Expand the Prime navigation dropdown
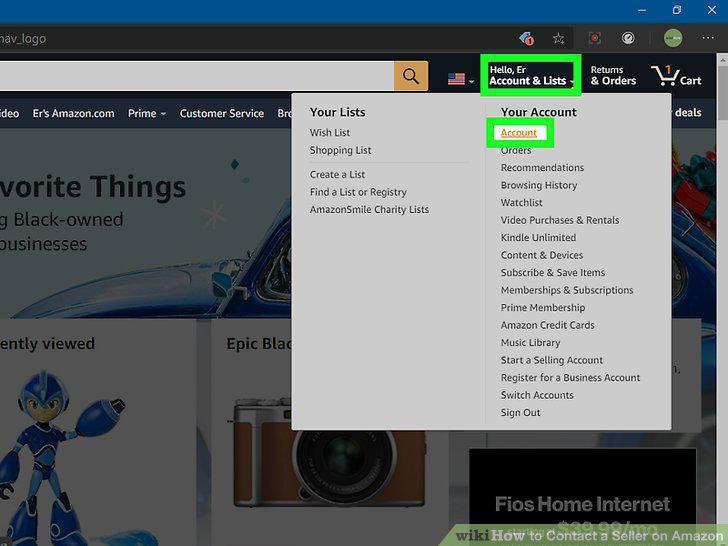The image size is (728, 546). click(147, 113)
